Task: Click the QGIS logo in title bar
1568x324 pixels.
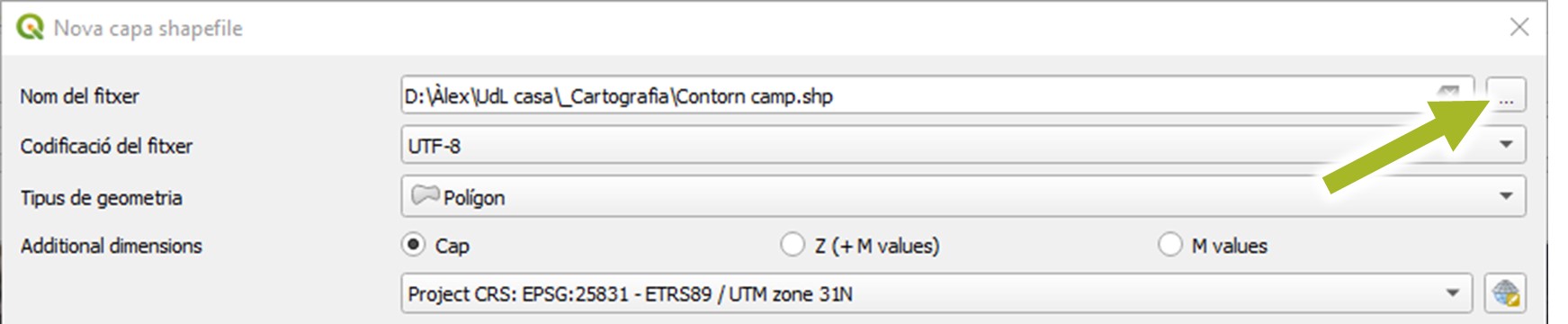Action: (30, 27)
